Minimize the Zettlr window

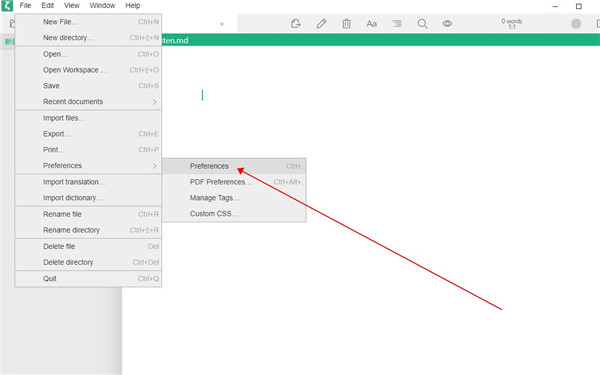[555, 6]
